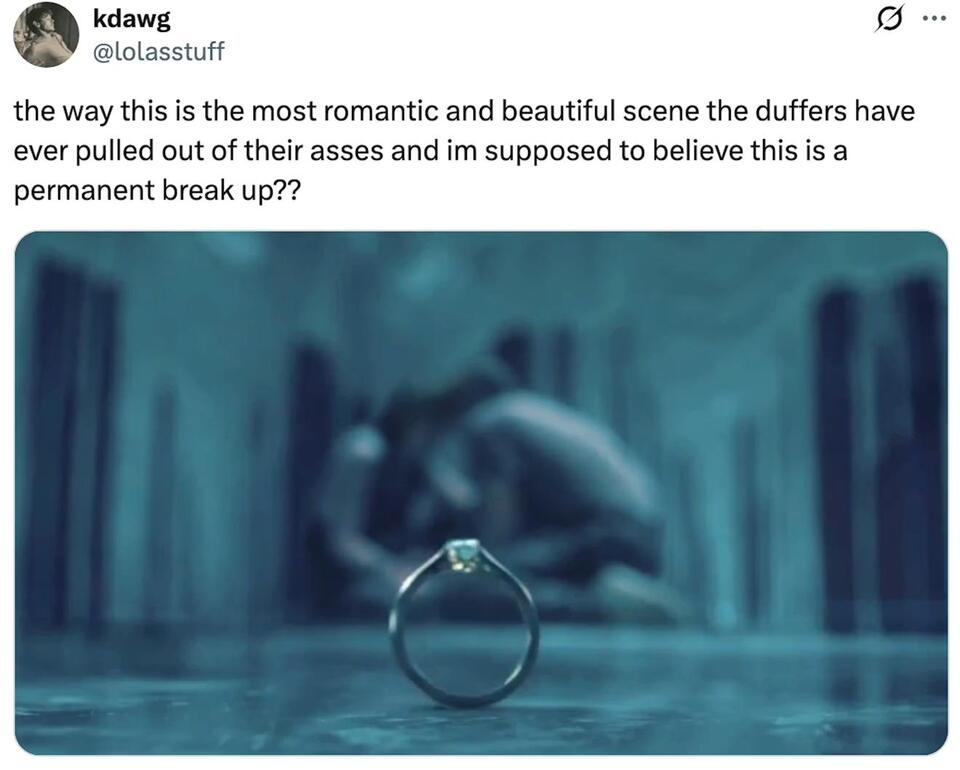This screenshot has height=770, width=960.
Task: Click the dark pillar at image left edge
Action: (70, 441)
